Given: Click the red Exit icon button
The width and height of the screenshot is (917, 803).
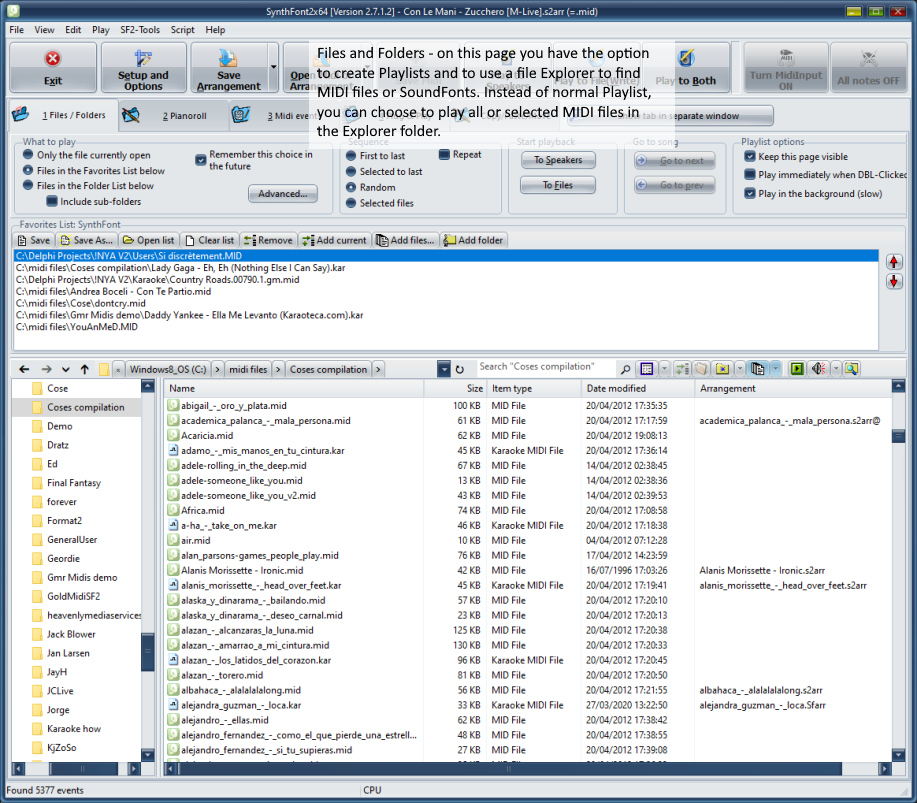Looking at the screenshot, I should tap(53, 67).
